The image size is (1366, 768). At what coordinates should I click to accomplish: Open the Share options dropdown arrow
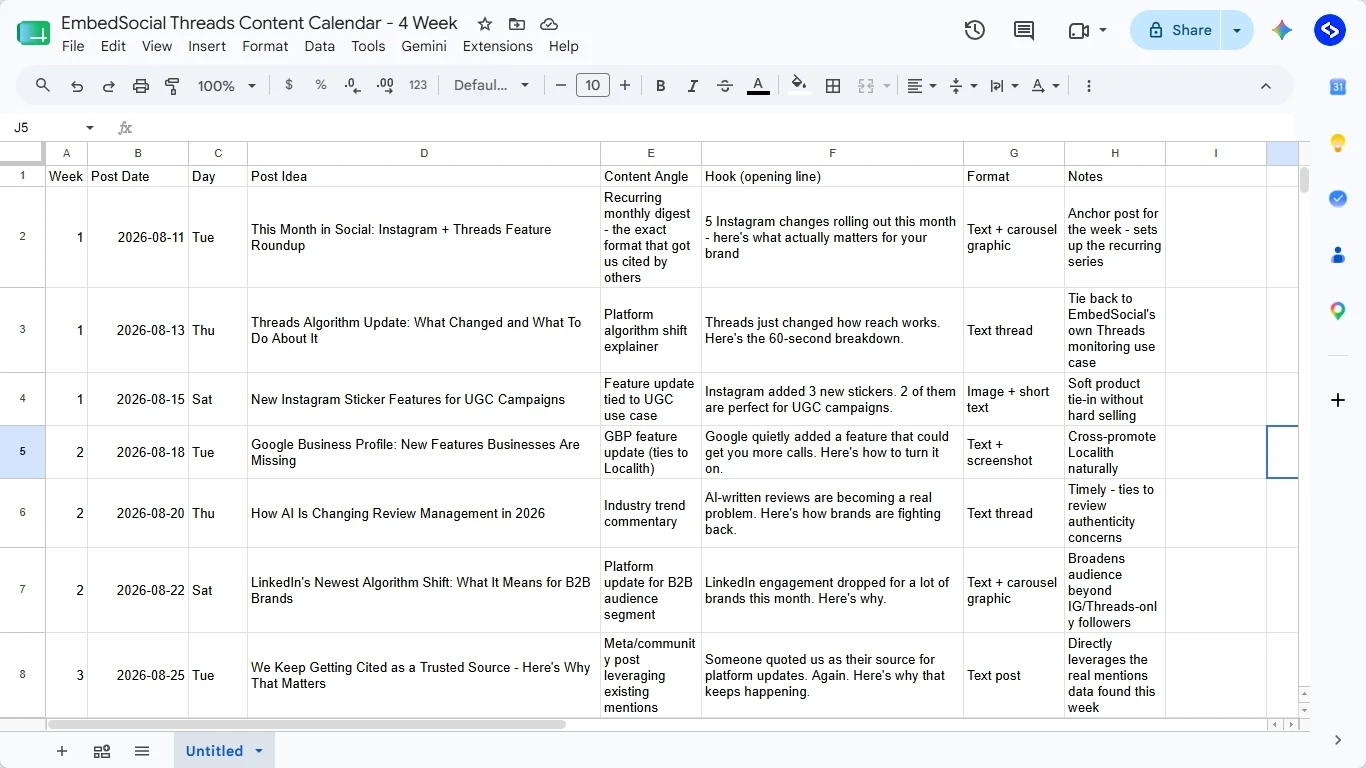pyautogui.click(x=1237, y=30)
